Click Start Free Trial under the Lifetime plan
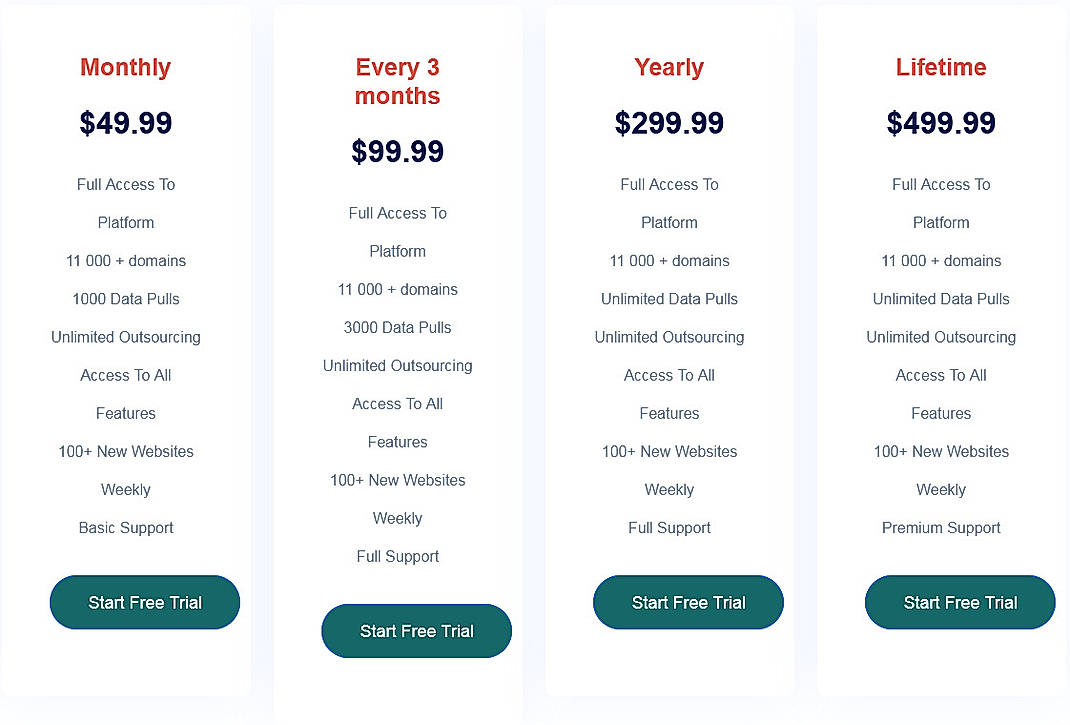Viewport: 1070px width, 725px height. 959,602
